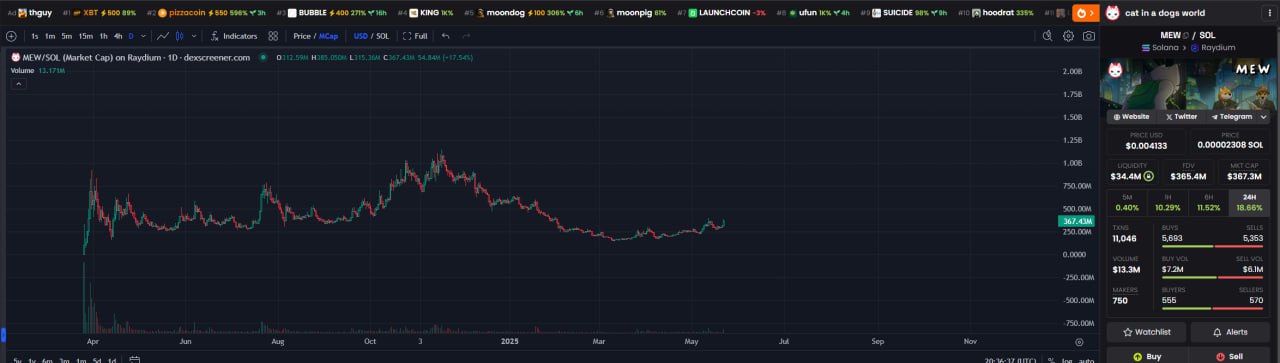Open trending token SUICIDE
The width and height of the screenshot is (1280, 363).
[x=903, y=13]
